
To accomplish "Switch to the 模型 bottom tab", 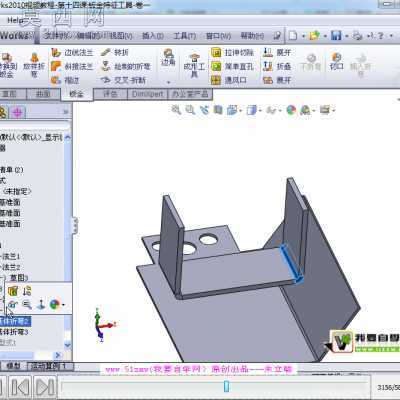I will click(14, 366).
